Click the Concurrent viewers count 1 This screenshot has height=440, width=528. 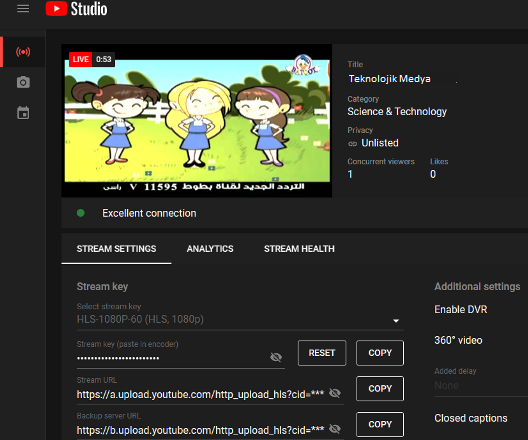click(x=350, y=174)
